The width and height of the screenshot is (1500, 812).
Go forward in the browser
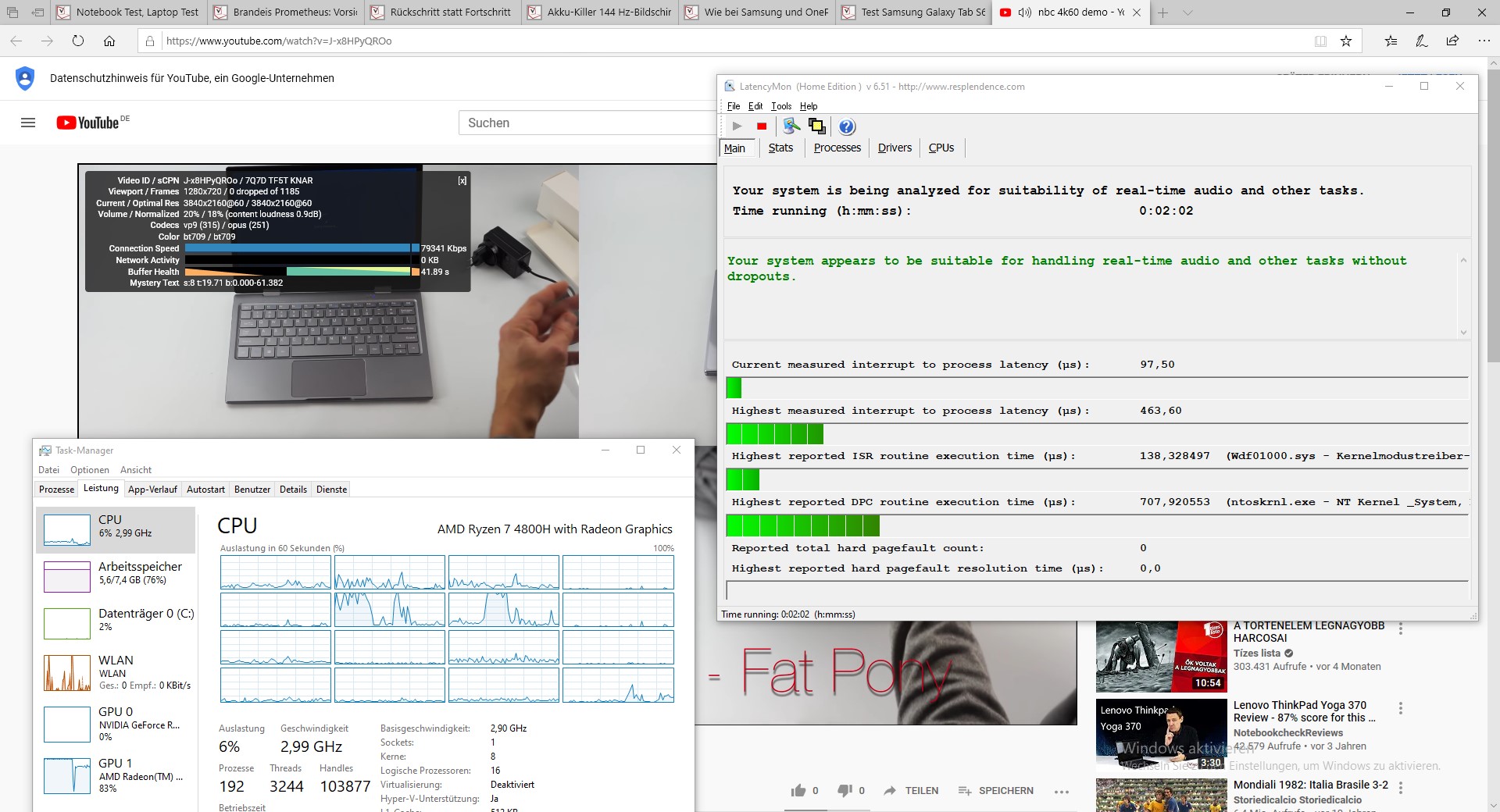[x=47, y=41]
